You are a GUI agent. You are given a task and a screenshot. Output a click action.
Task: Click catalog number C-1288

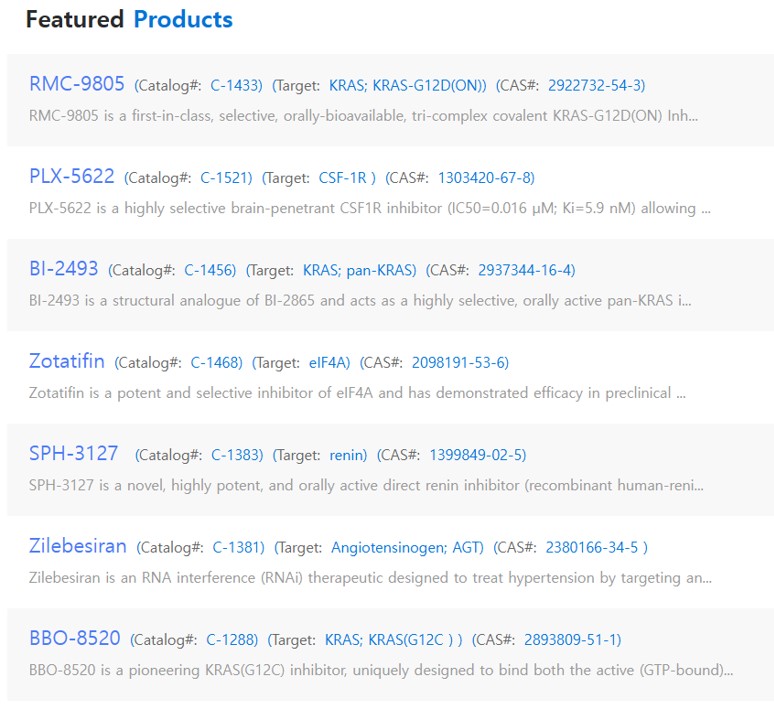(x=232, y=640)
